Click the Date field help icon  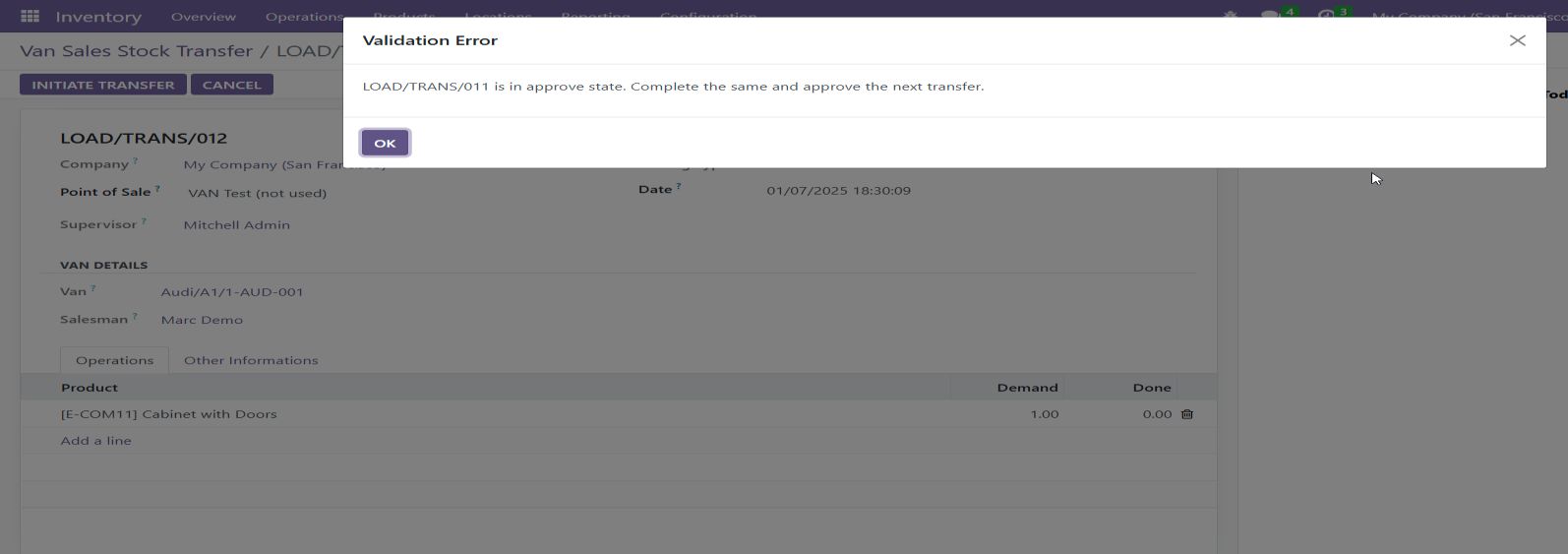(x=679, y=187)
